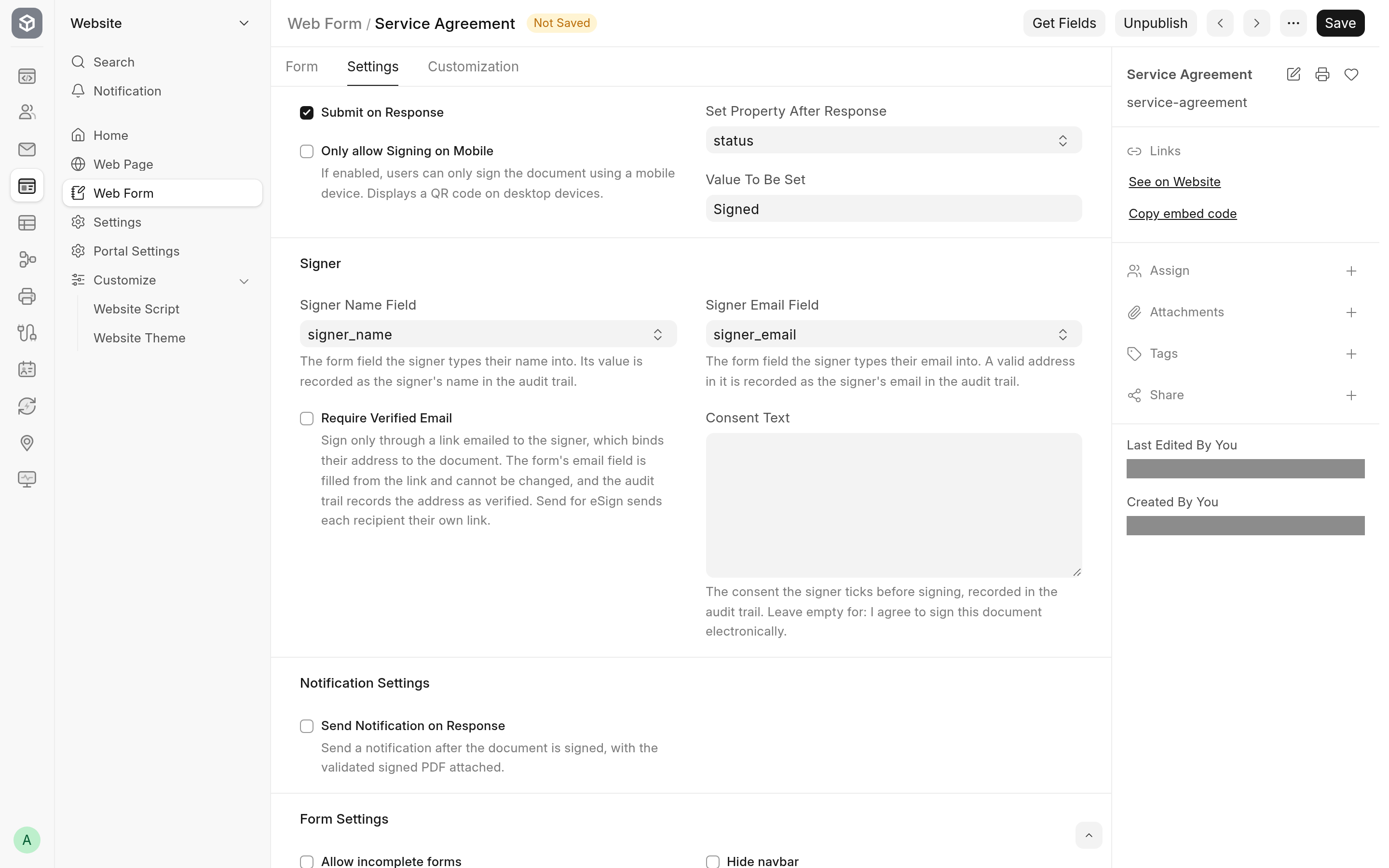
Task: Open the code window icon in left rail
Action: pos(27,76)
